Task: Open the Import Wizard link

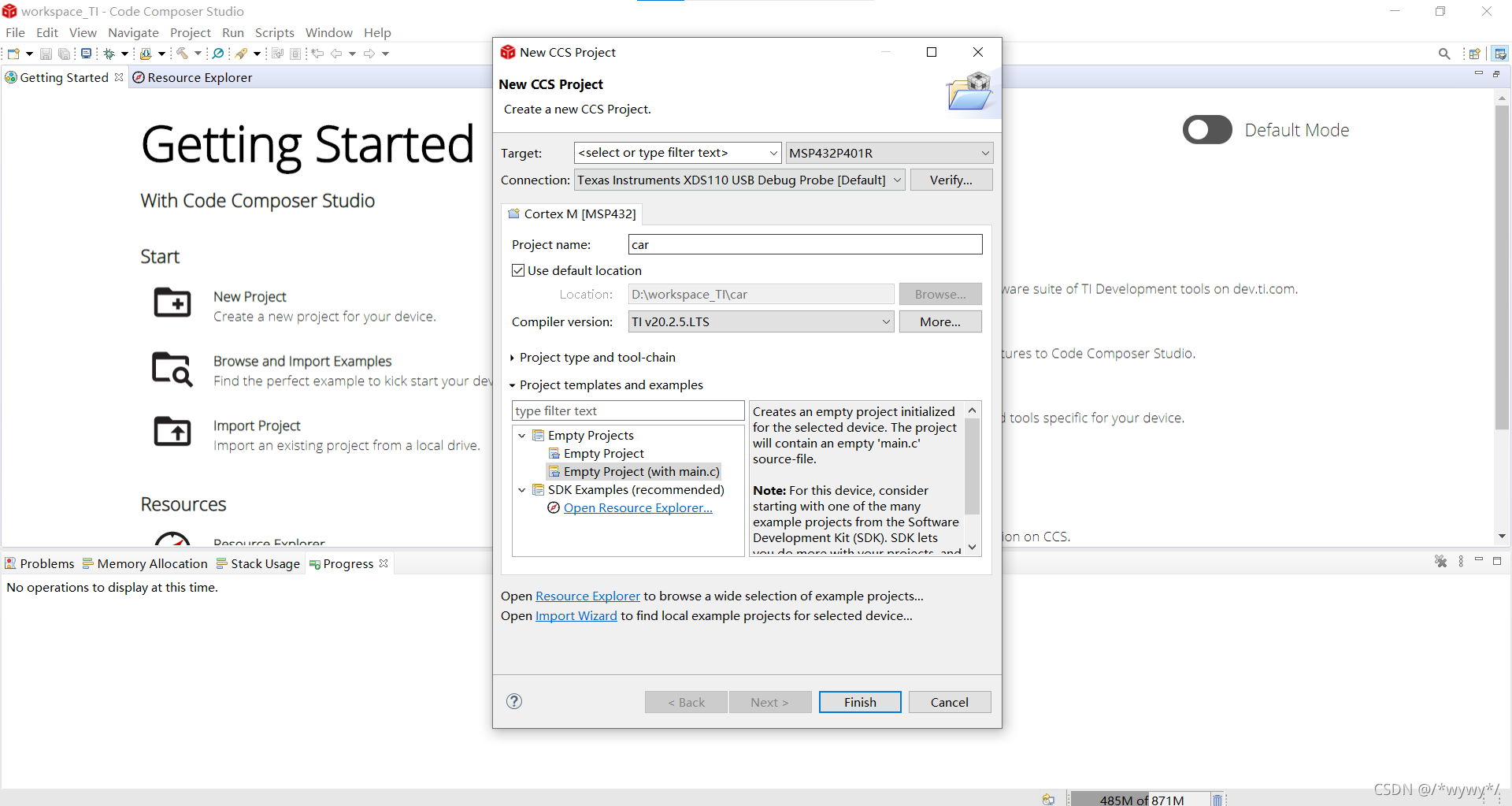Action: pos(576,616)
